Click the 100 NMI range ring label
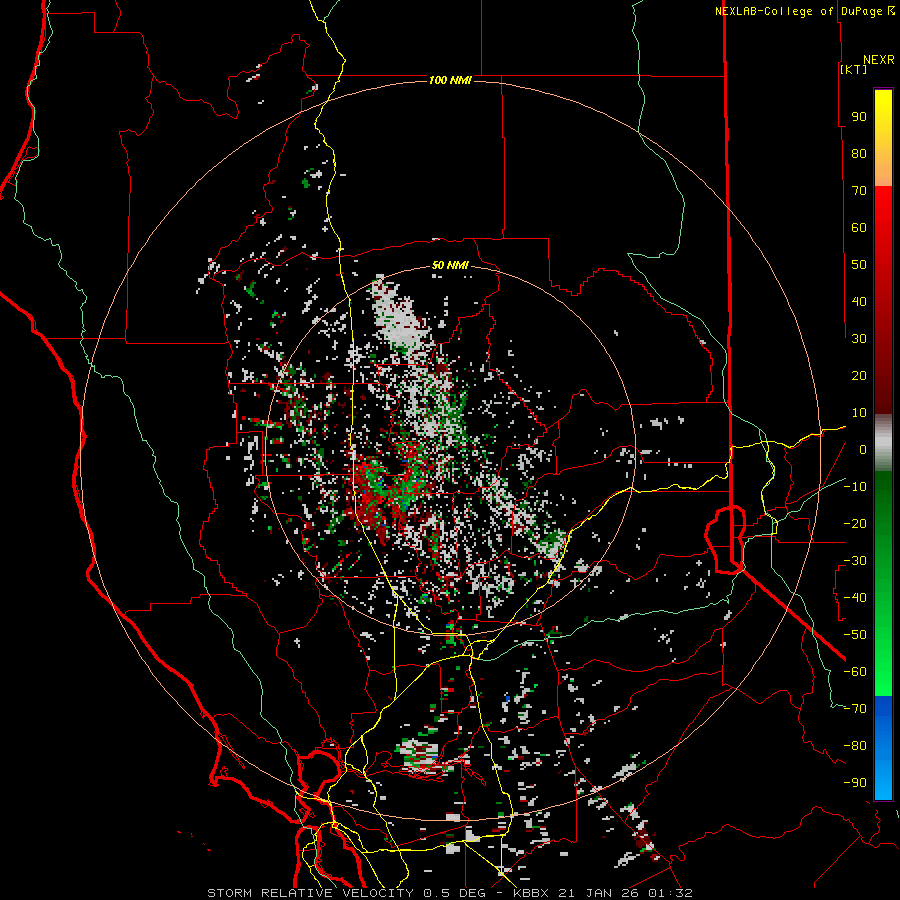The image size is (900, 900). pos(450,80)
